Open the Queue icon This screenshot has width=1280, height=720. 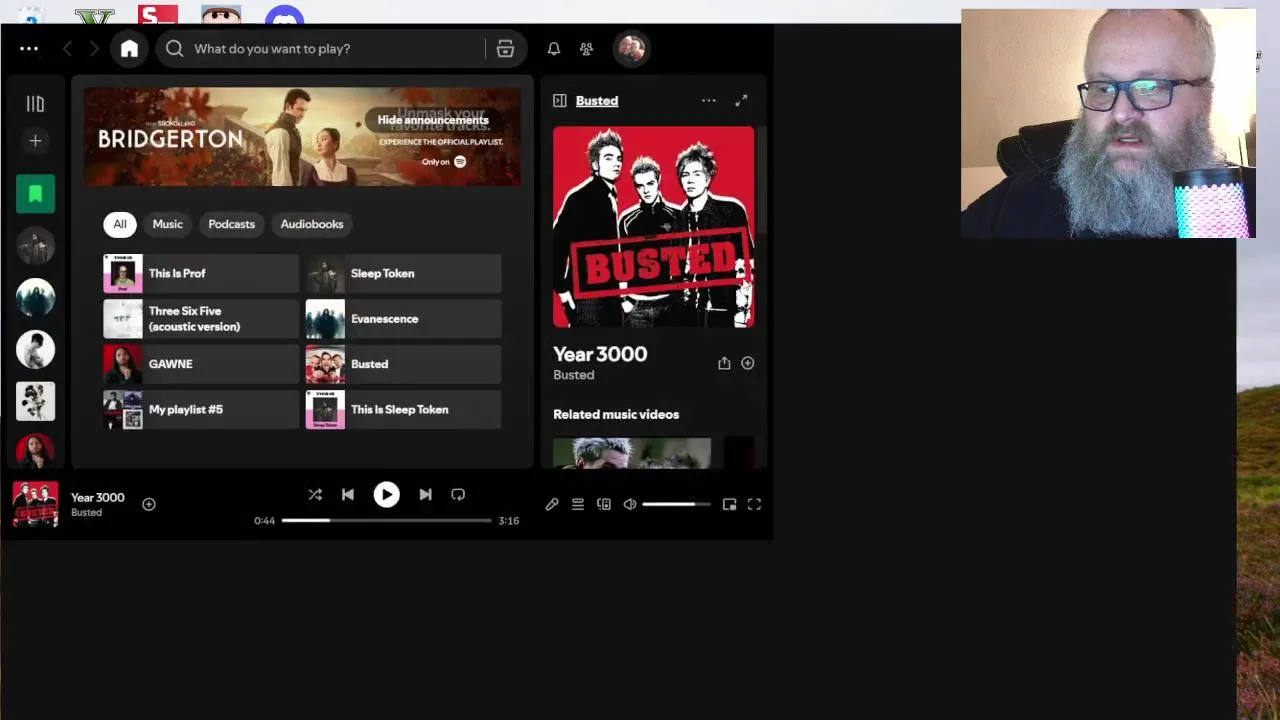[578, 504]
